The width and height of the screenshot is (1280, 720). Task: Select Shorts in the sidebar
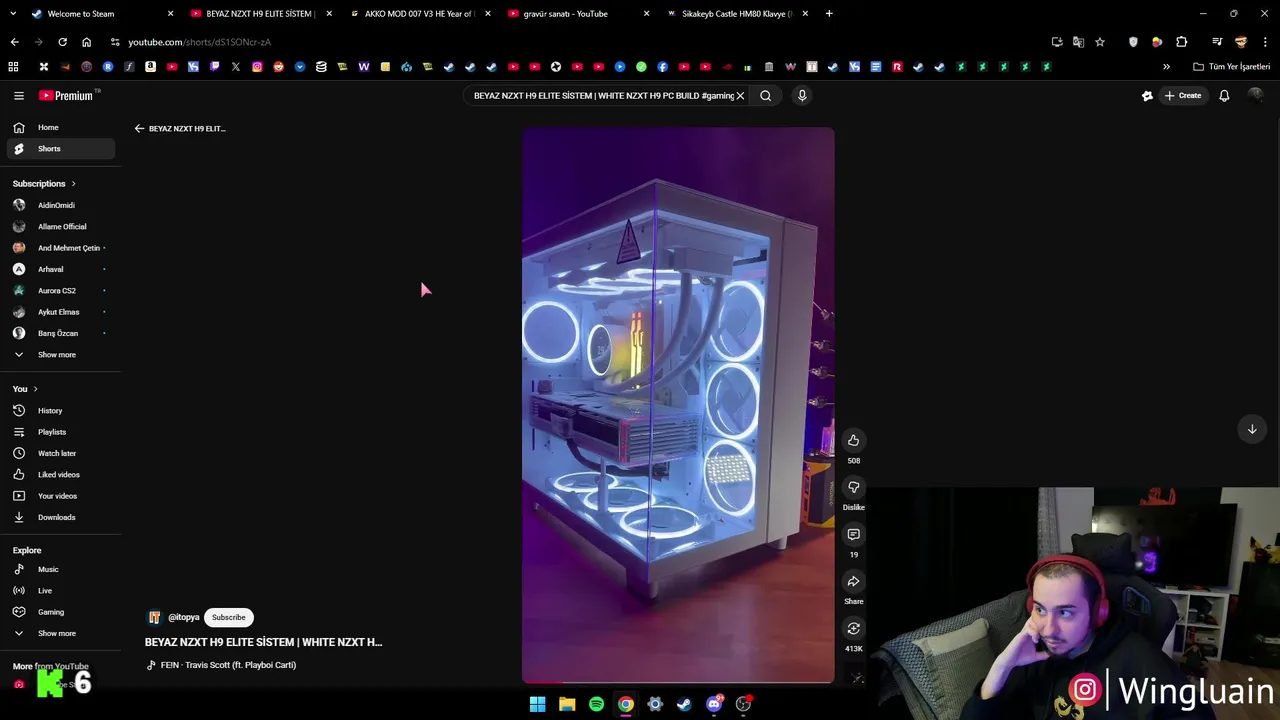tap(61, 148)
